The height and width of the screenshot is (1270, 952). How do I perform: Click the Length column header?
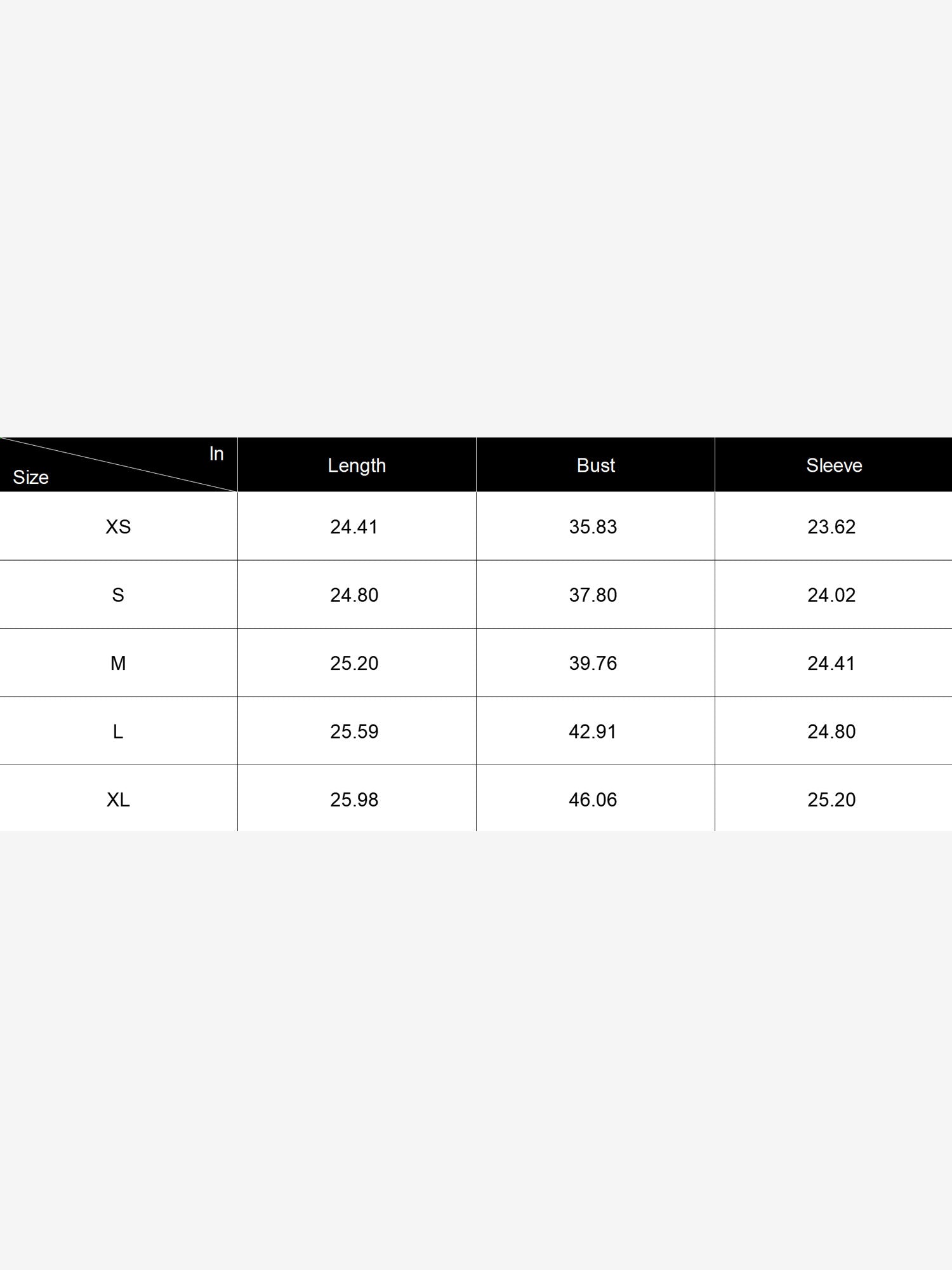click(357, 465)
